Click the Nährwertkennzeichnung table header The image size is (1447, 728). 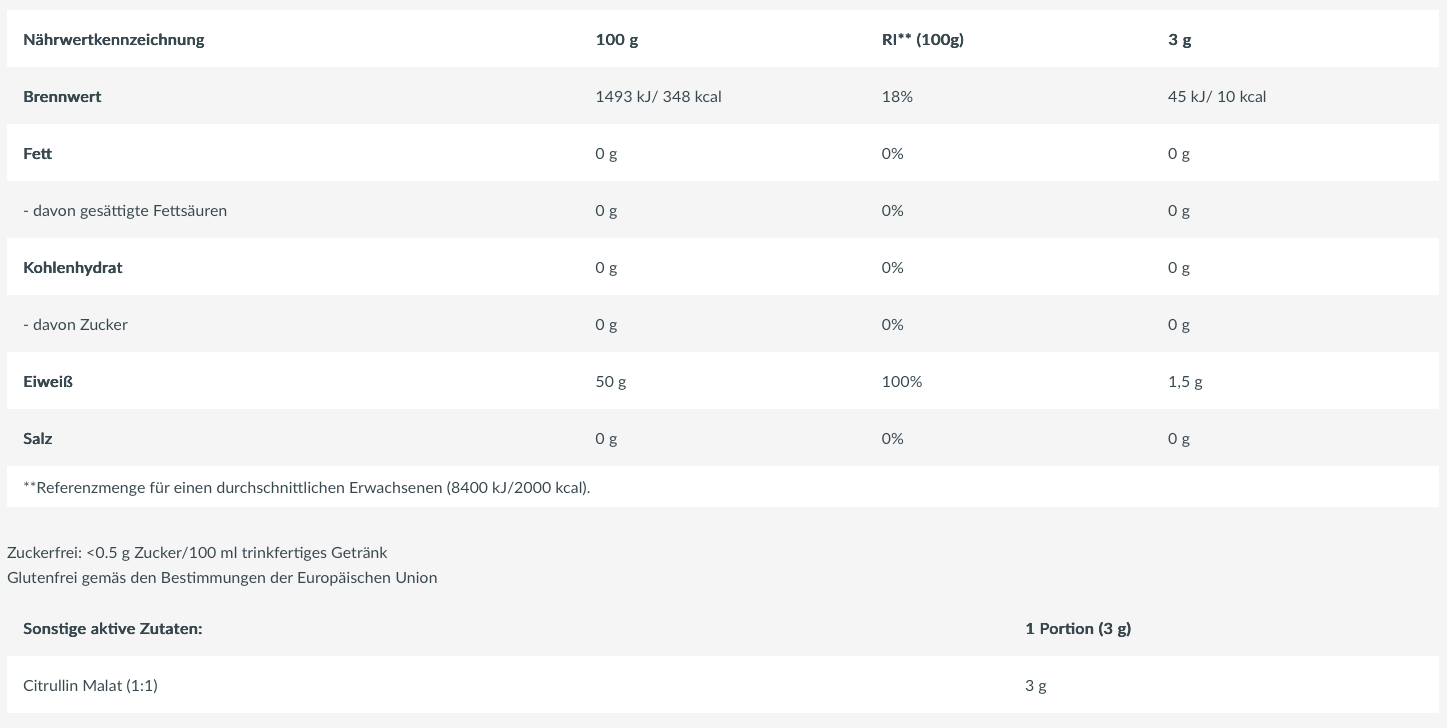113,40
